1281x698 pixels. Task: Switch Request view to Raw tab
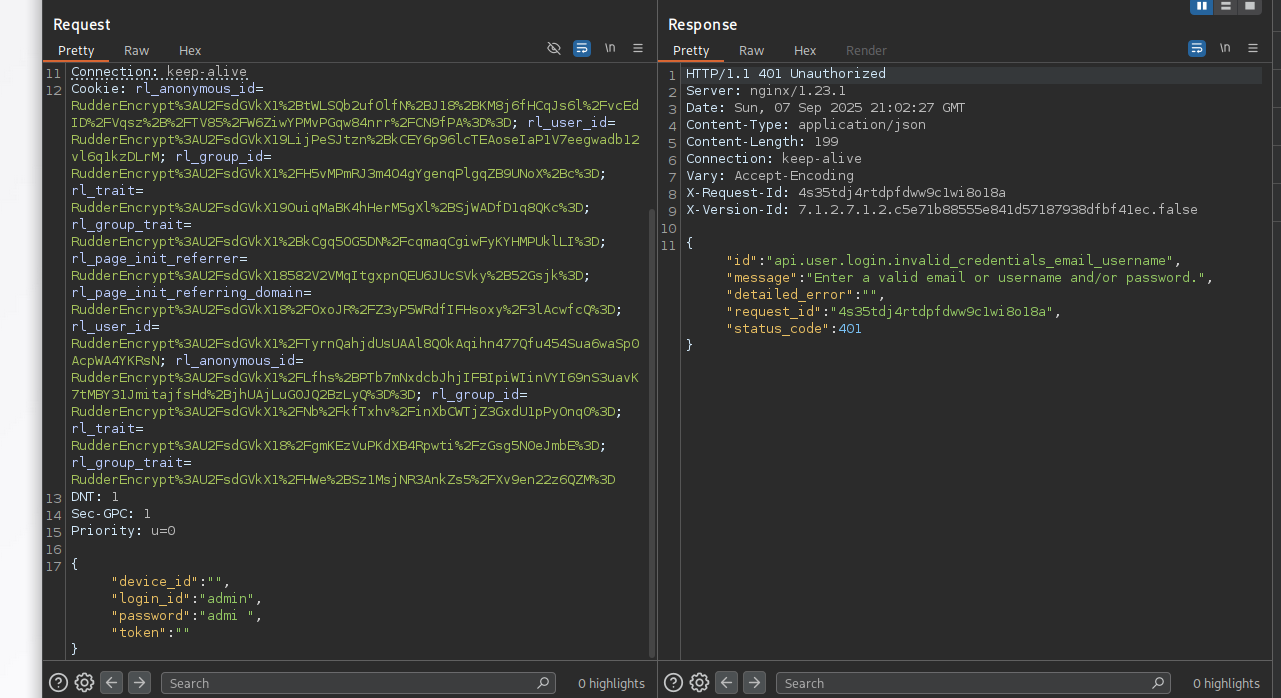137,50
